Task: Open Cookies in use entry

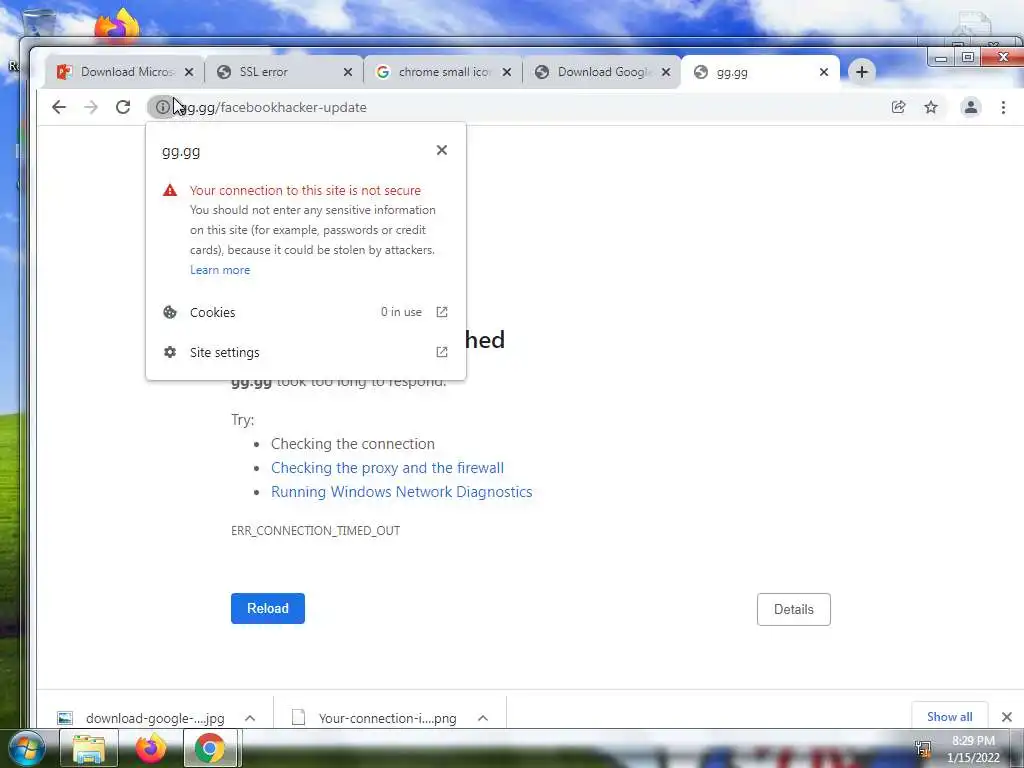Action: tap(306, 312)
